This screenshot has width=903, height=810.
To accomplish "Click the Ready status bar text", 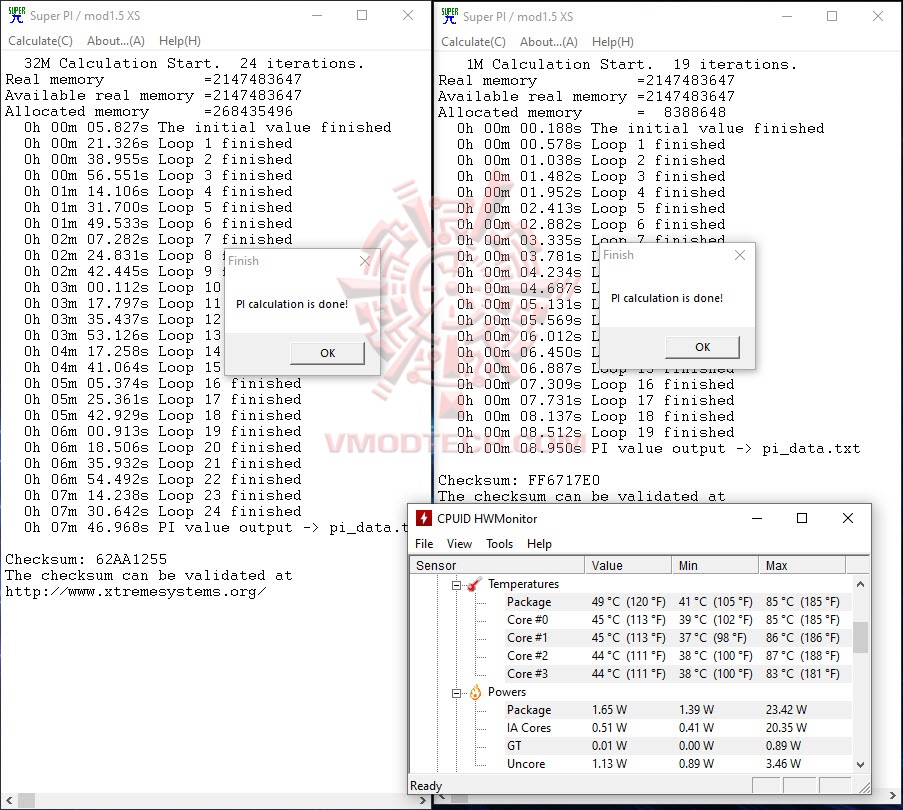I will coord(426,786).
